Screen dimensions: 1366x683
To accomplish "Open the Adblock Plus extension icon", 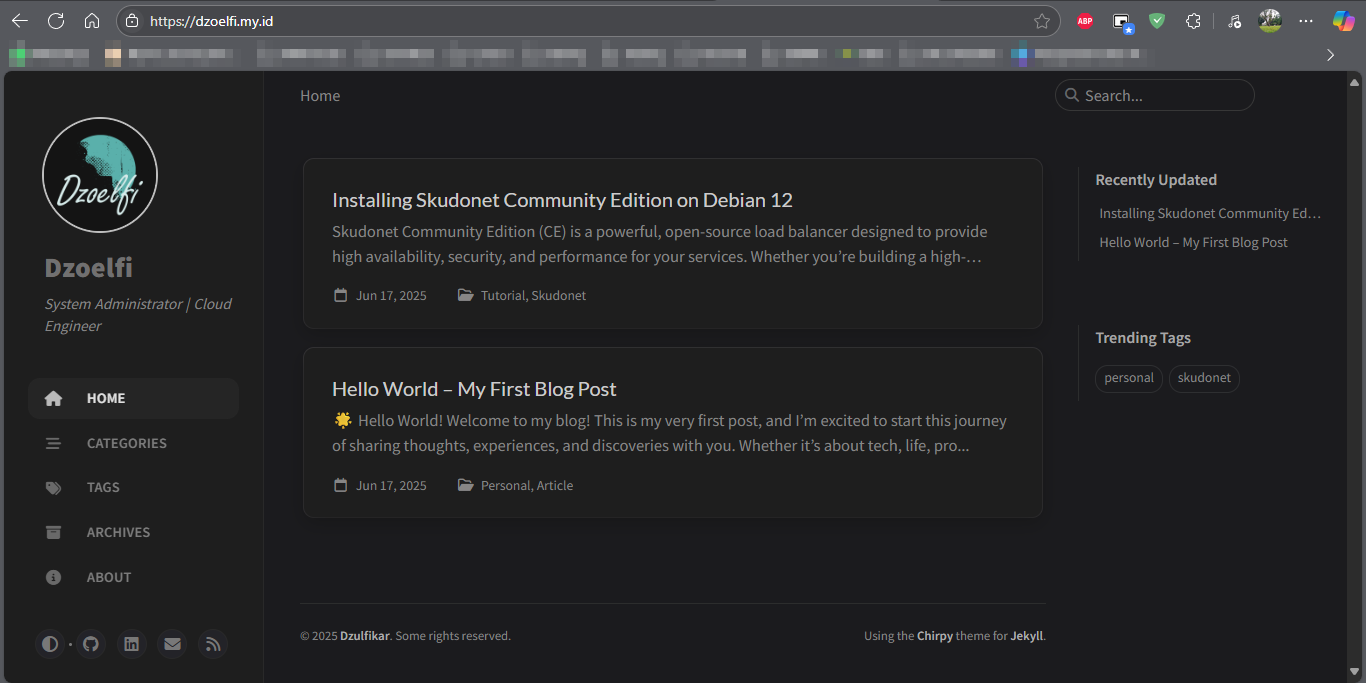I will click(1085, 21).
